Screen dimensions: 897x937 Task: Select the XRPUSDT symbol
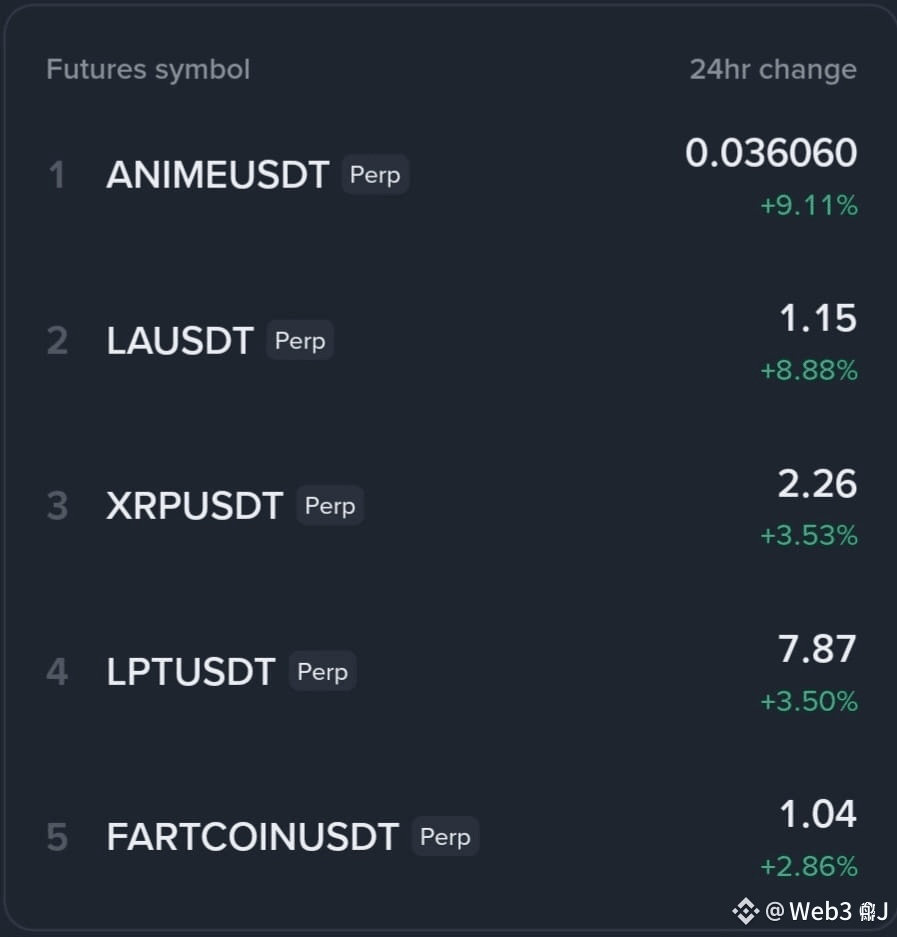point(195,506)
